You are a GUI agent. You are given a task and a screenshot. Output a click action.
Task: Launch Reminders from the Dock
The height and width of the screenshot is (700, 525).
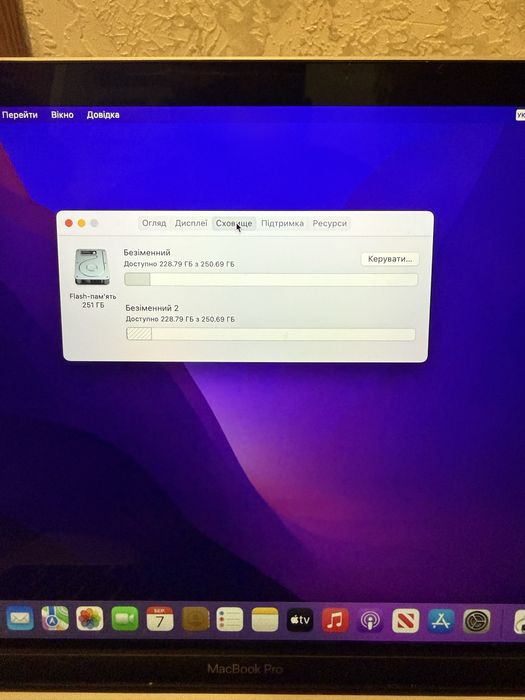[x=229, y=619]
